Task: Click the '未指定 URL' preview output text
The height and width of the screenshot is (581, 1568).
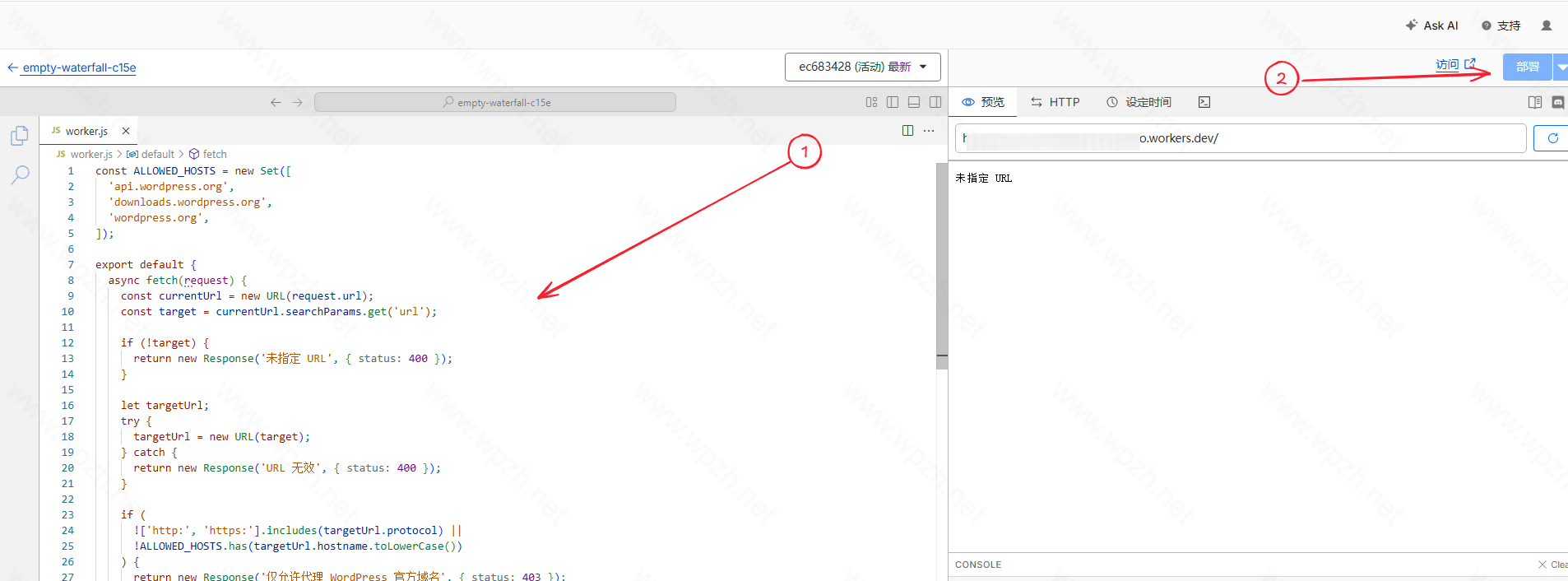Action: [984, 178]
